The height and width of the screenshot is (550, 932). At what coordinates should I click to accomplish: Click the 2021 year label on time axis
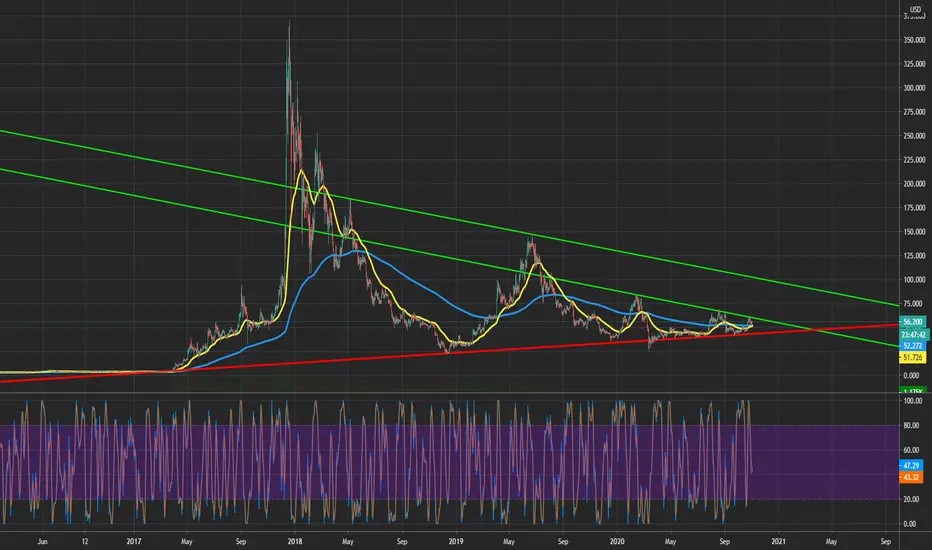[x=778, y=542]
